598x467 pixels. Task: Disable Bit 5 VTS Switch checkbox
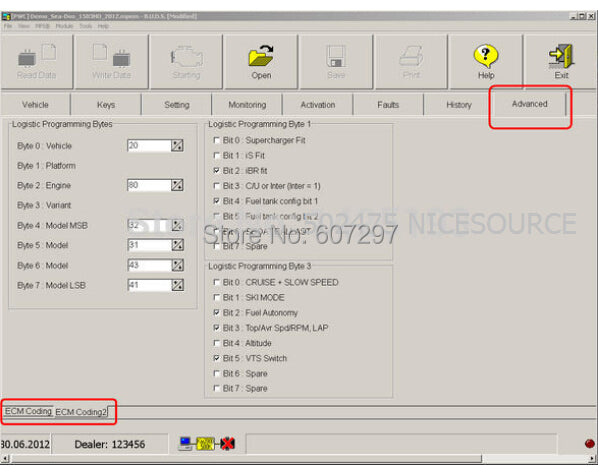[x=217, y=358]
